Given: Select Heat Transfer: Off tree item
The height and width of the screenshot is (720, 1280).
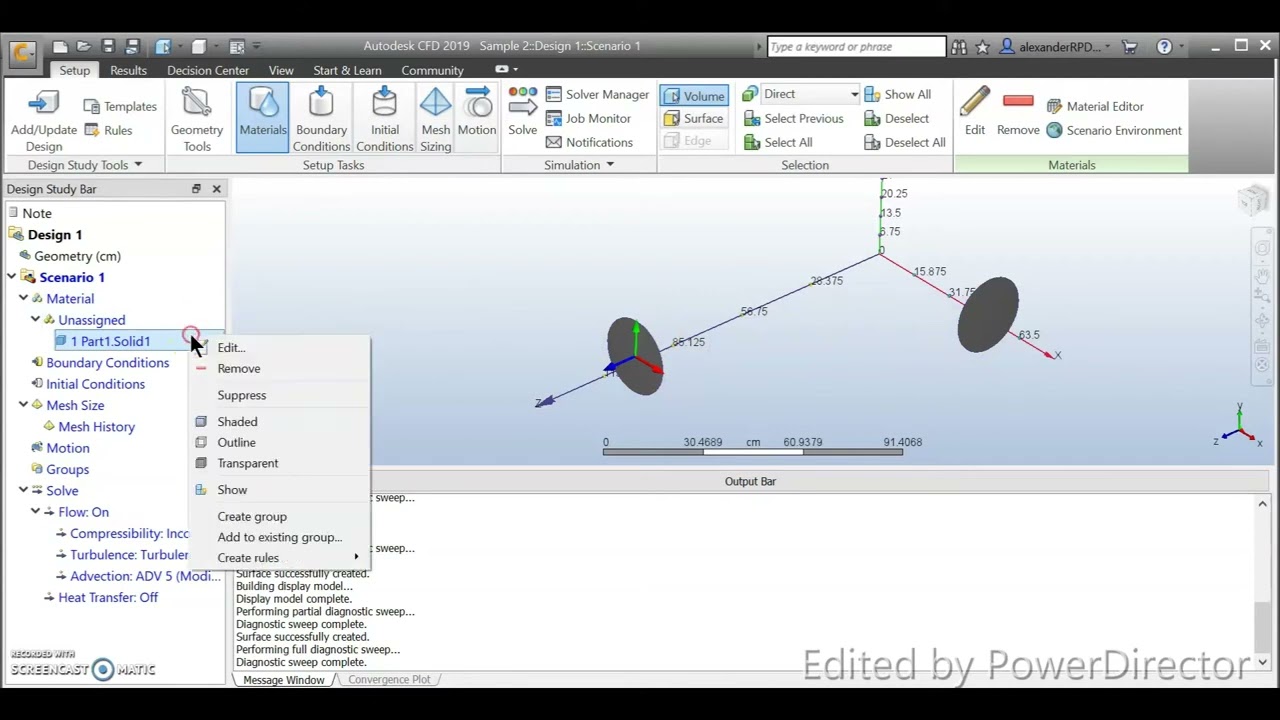Looking at the screenshot, I should 108,597.
